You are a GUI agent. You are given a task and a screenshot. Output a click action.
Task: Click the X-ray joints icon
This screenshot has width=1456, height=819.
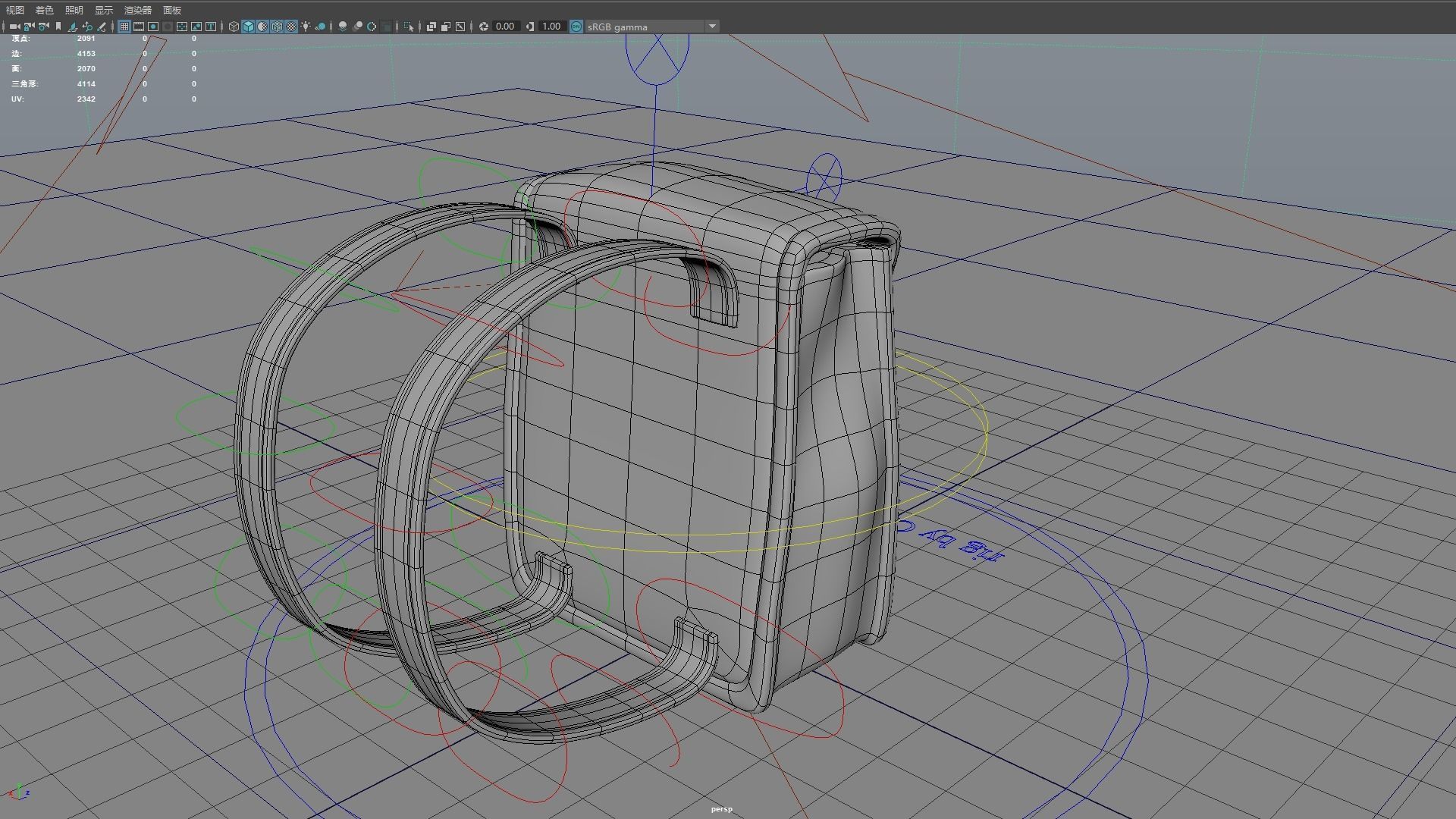(460, 27)
